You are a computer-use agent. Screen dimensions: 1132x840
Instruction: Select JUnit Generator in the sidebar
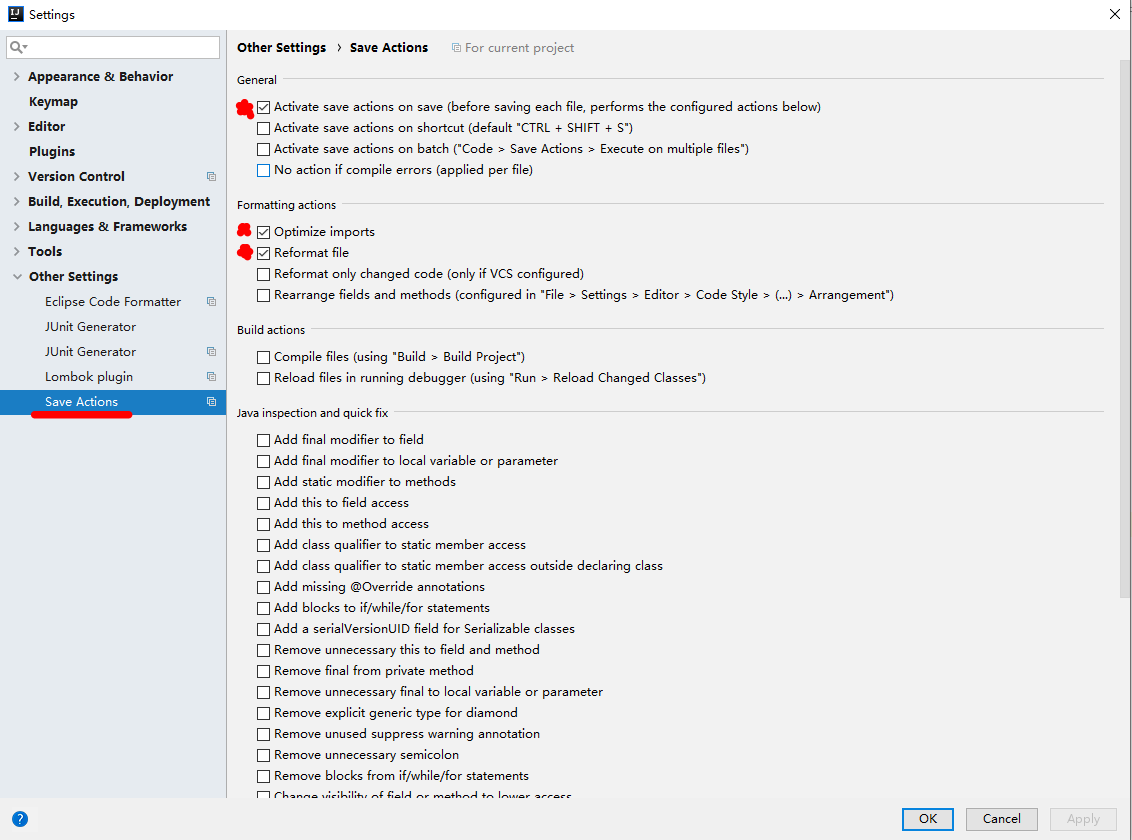coord(88,326)
